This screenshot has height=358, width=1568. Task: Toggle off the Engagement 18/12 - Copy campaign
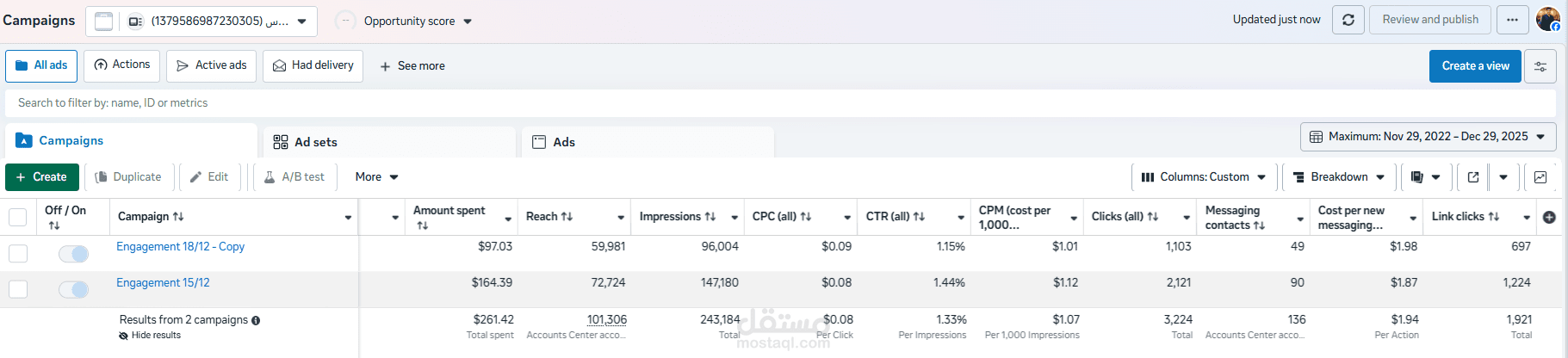[73, 254]
